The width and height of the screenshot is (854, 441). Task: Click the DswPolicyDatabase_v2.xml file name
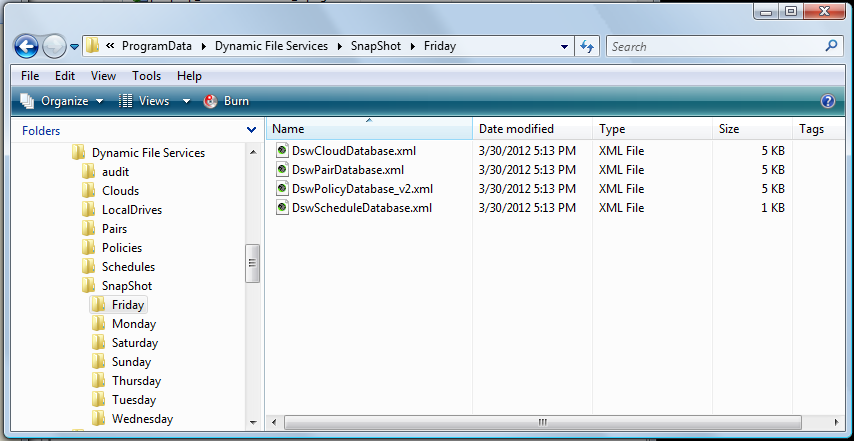[363, 189]
